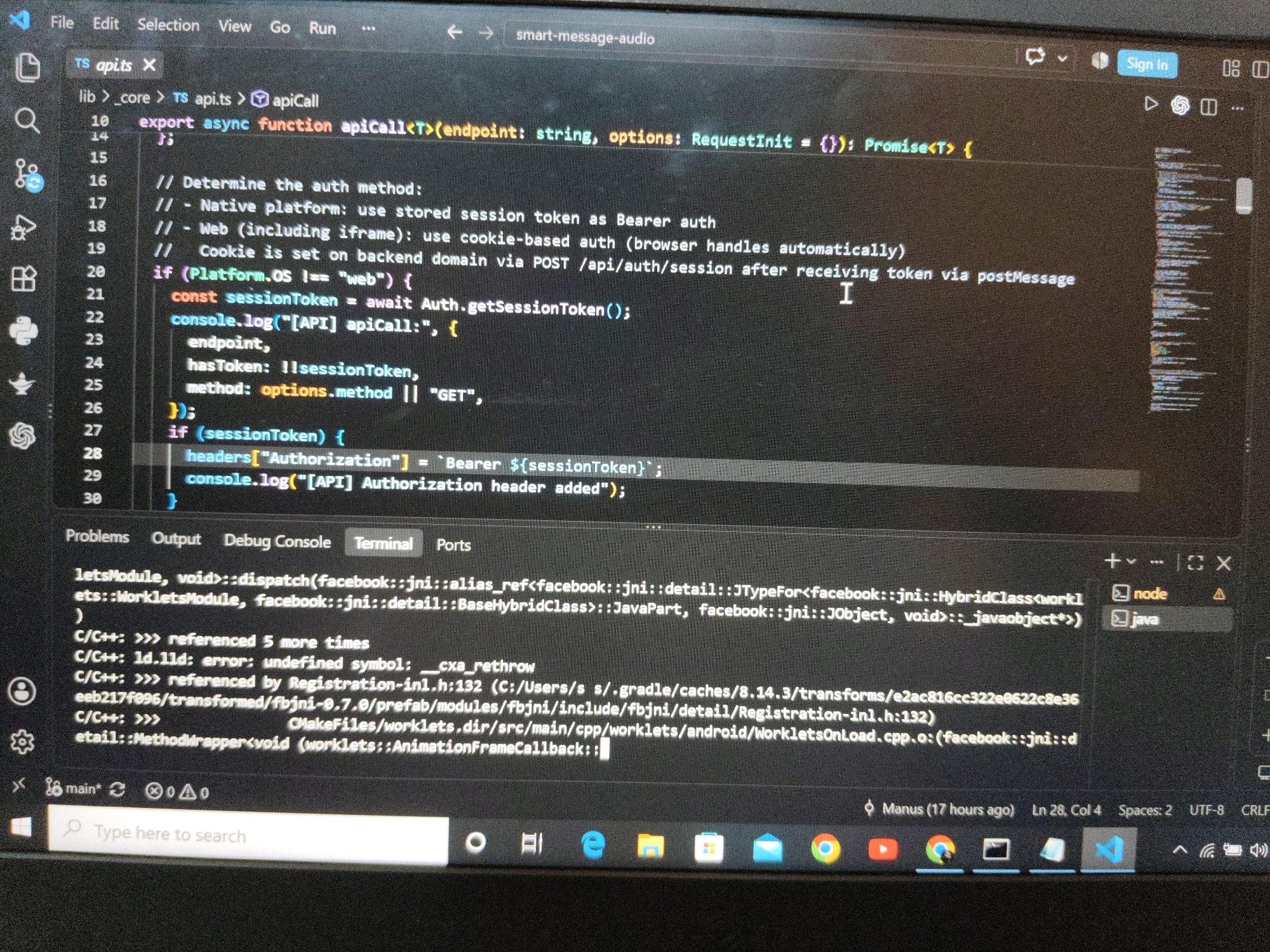Select the node terminal instance
Screen dimensions: 1270x952
(x=1168, y=593)
